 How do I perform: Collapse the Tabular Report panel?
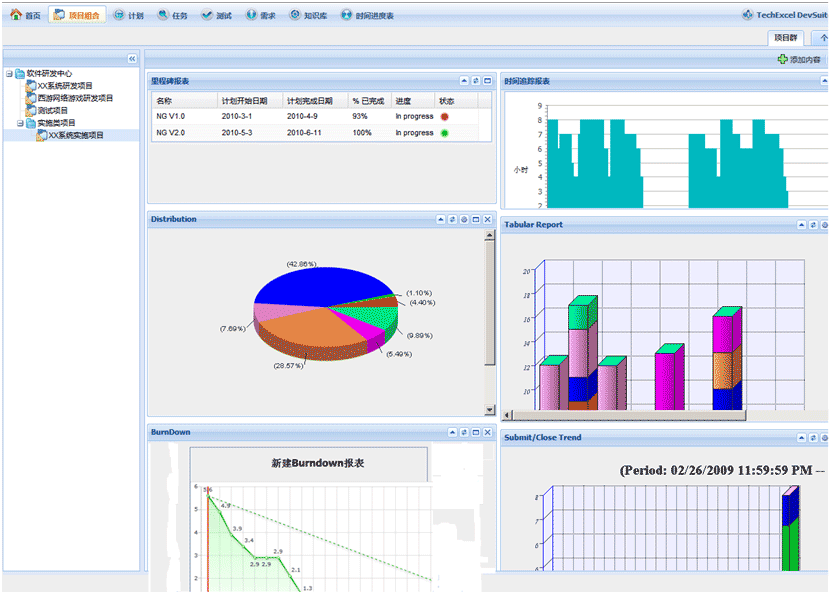tap(801, 225)
